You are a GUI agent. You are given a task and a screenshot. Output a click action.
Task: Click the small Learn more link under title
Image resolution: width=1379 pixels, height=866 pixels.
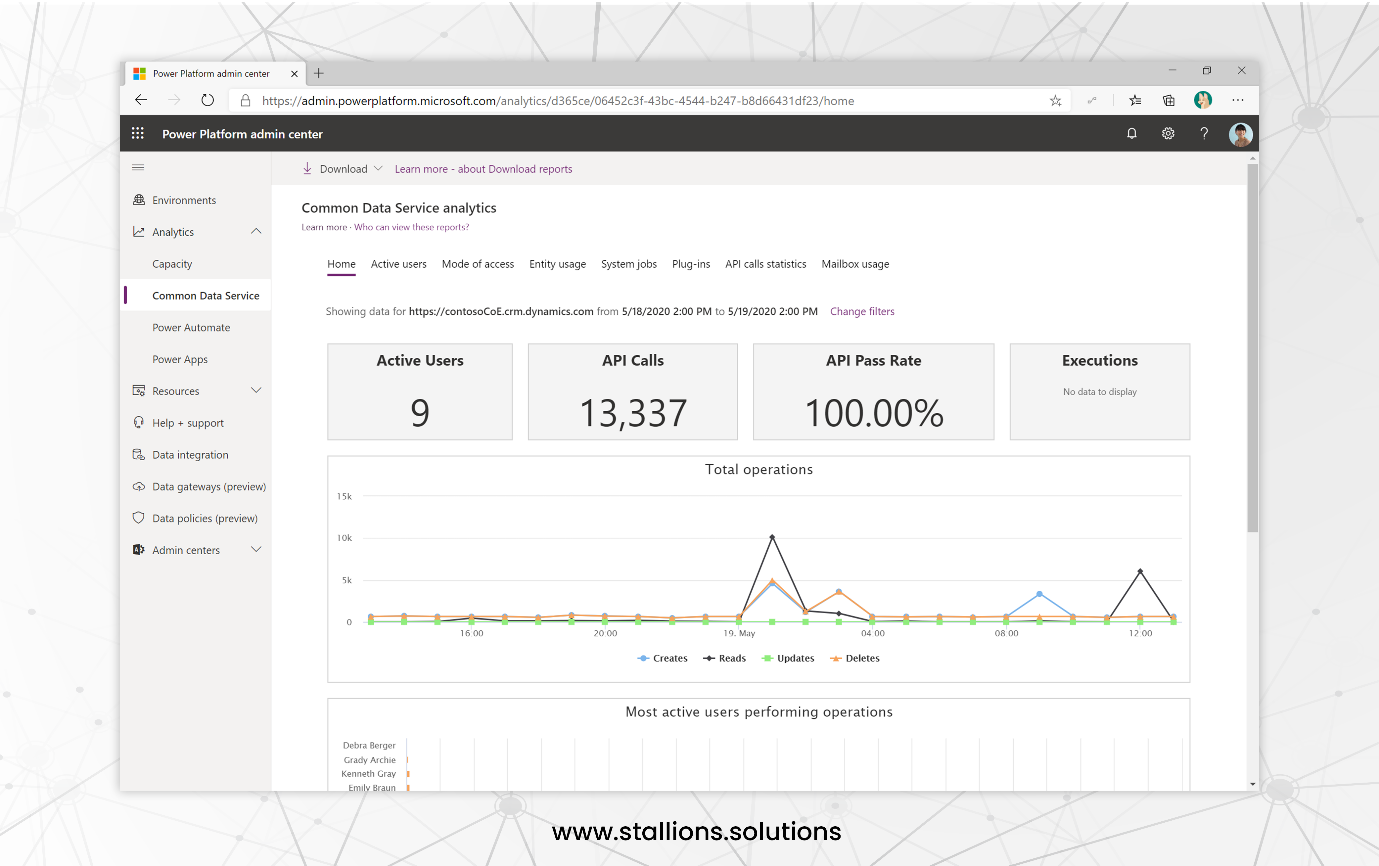(324, 227)
